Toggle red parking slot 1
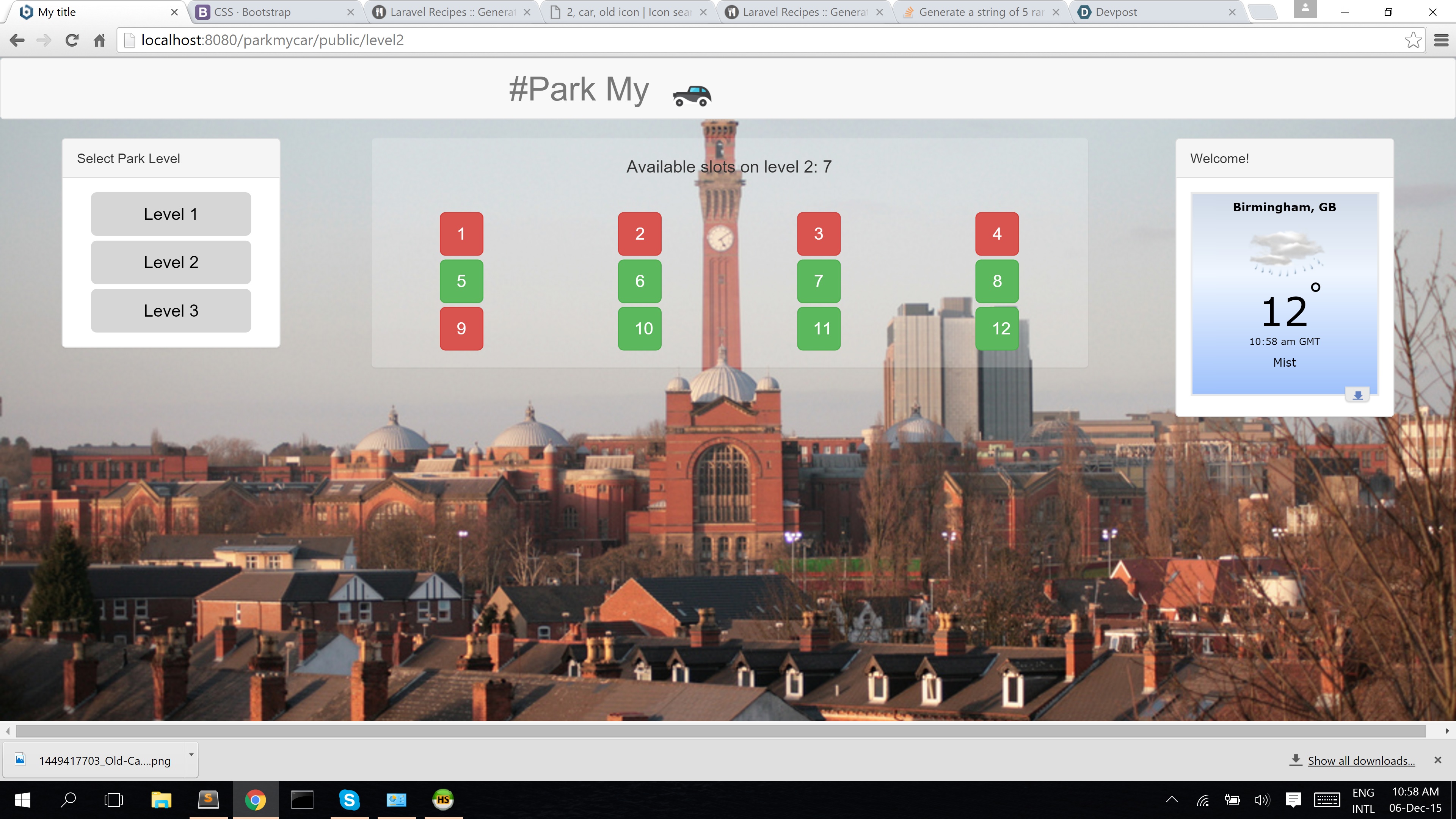The image size is (1456, 819). [461, 234]
